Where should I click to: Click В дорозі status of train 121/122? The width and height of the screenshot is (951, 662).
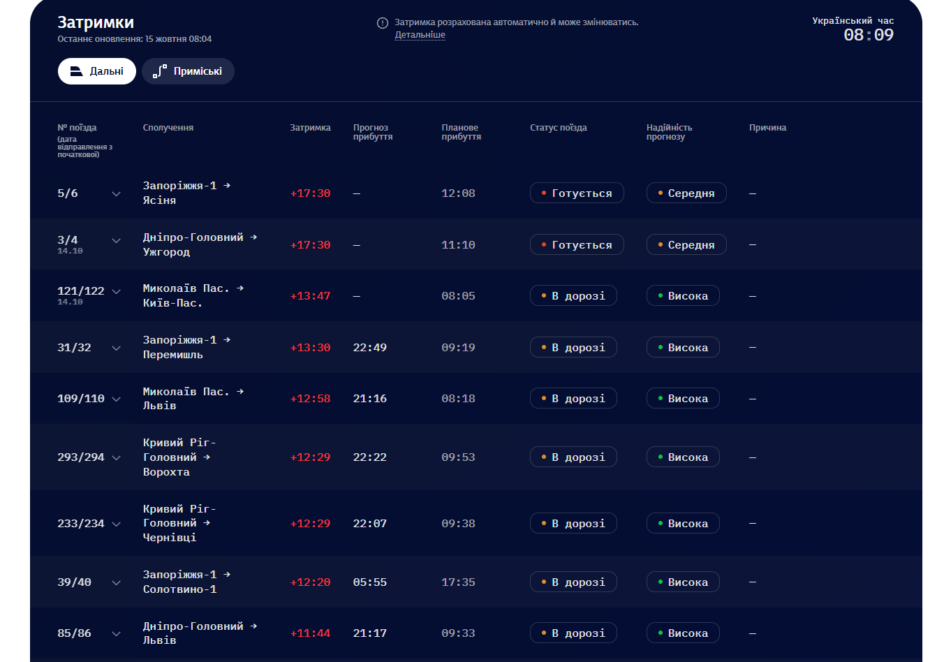click(x=573, y=296)
